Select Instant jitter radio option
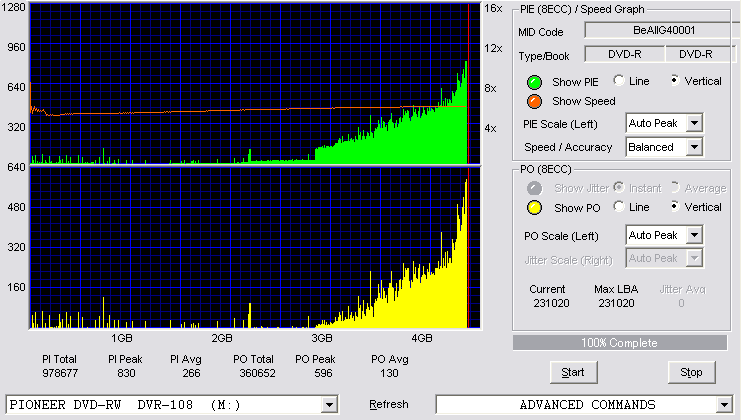 point(618,187)
